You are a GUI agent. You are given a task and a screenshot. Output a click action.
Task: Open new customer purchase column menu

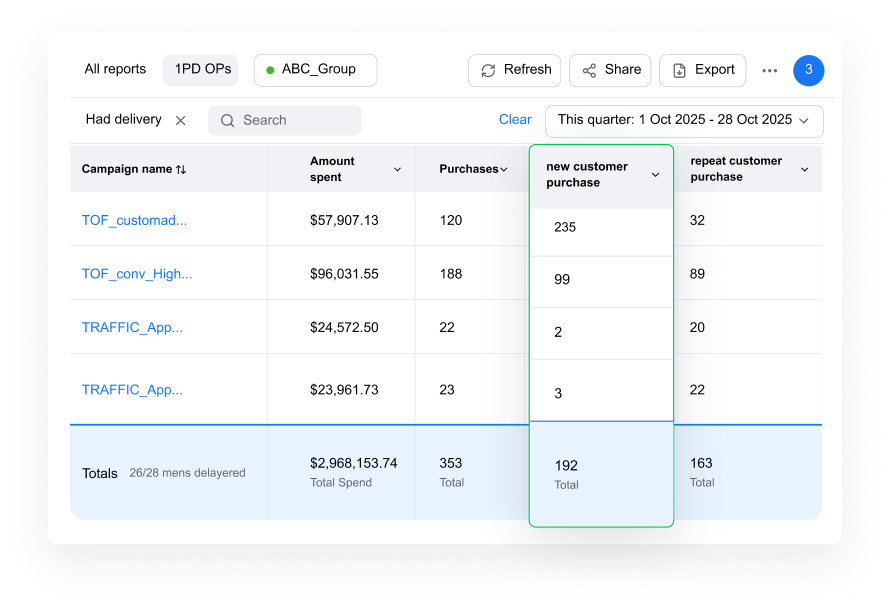655,175
